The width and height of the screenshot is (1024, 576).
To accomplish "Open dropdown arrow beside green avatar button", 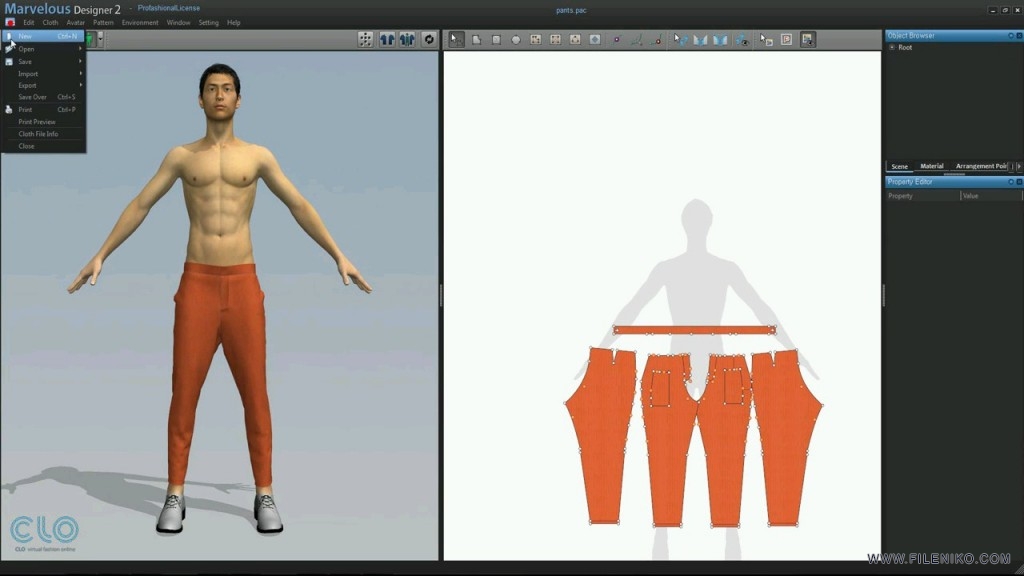I will point(100,39).
